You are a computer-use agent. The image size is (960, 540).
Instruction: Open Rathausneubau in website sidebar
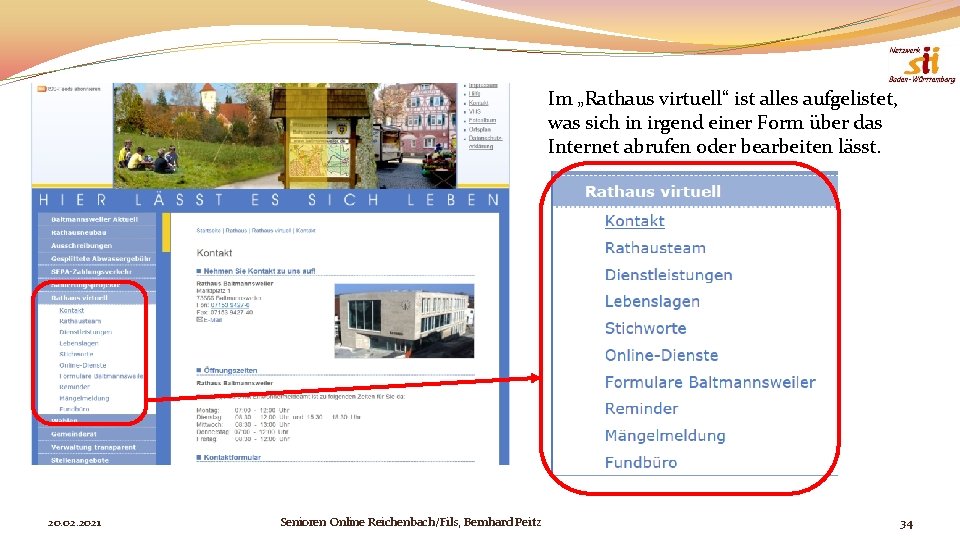pos(78,233)
